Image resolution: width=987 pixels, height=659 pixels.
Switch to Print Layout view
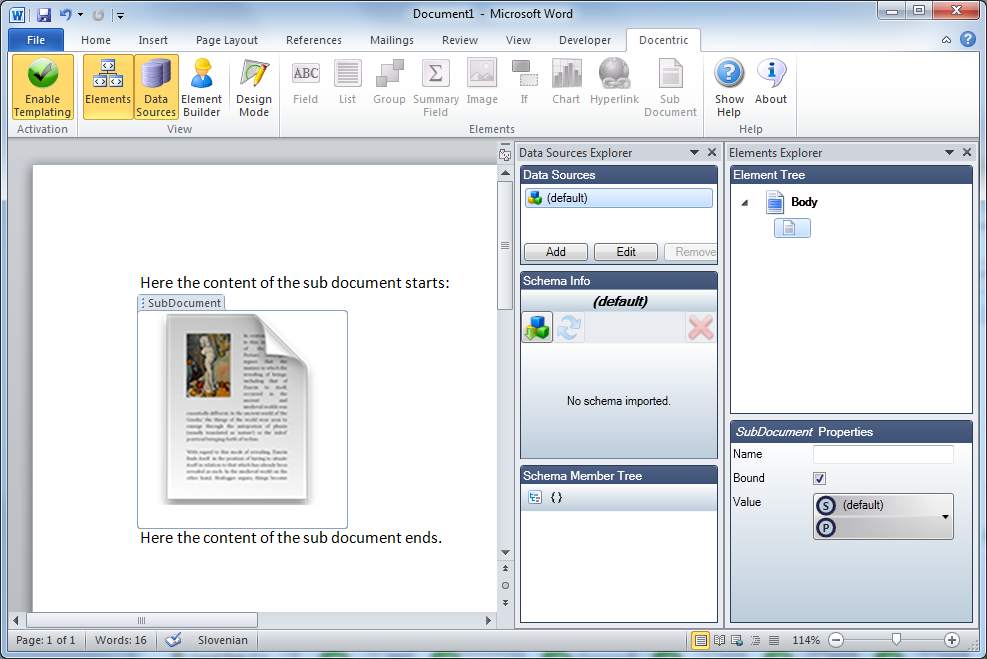click(x=700, y=640)
